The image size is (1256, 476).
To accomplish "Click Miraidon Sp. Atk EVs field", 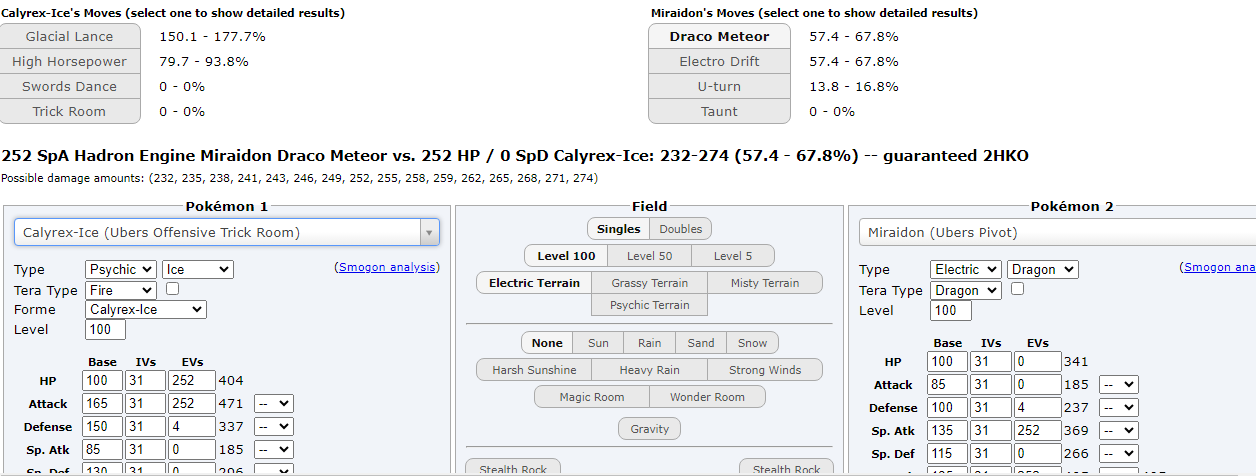I will [x=1036, y=431].
